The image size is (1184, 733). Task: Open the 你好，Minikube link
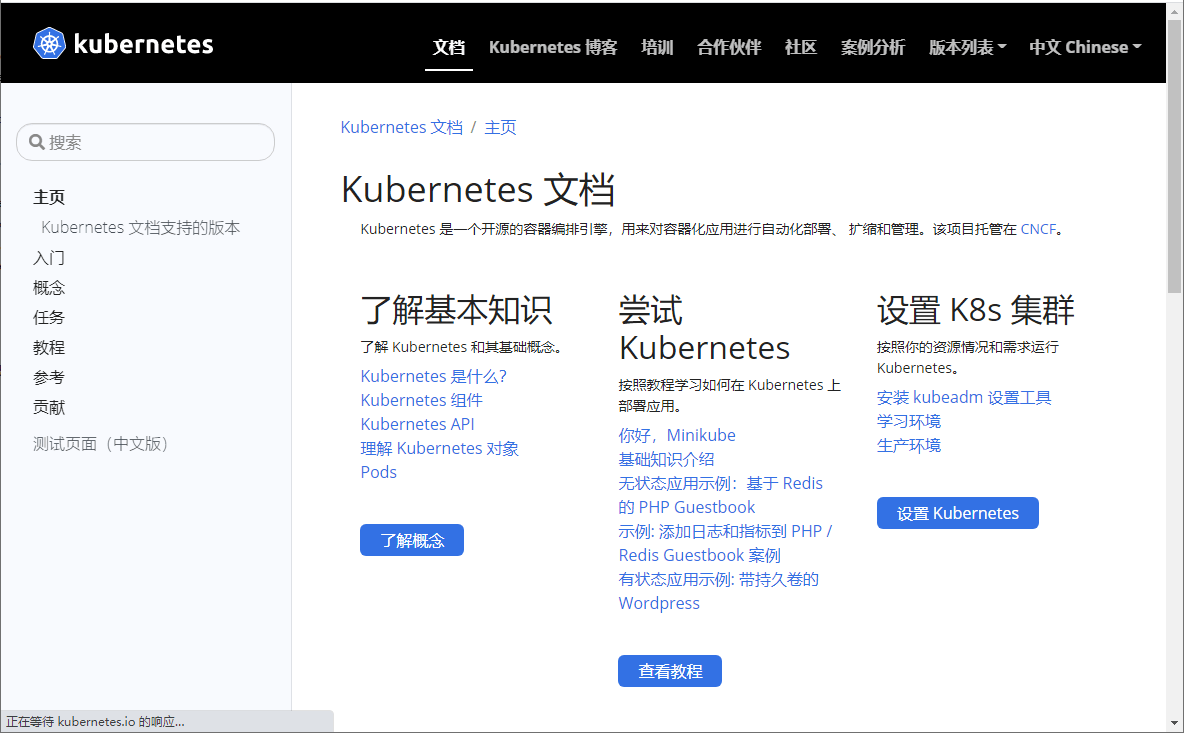677,435
